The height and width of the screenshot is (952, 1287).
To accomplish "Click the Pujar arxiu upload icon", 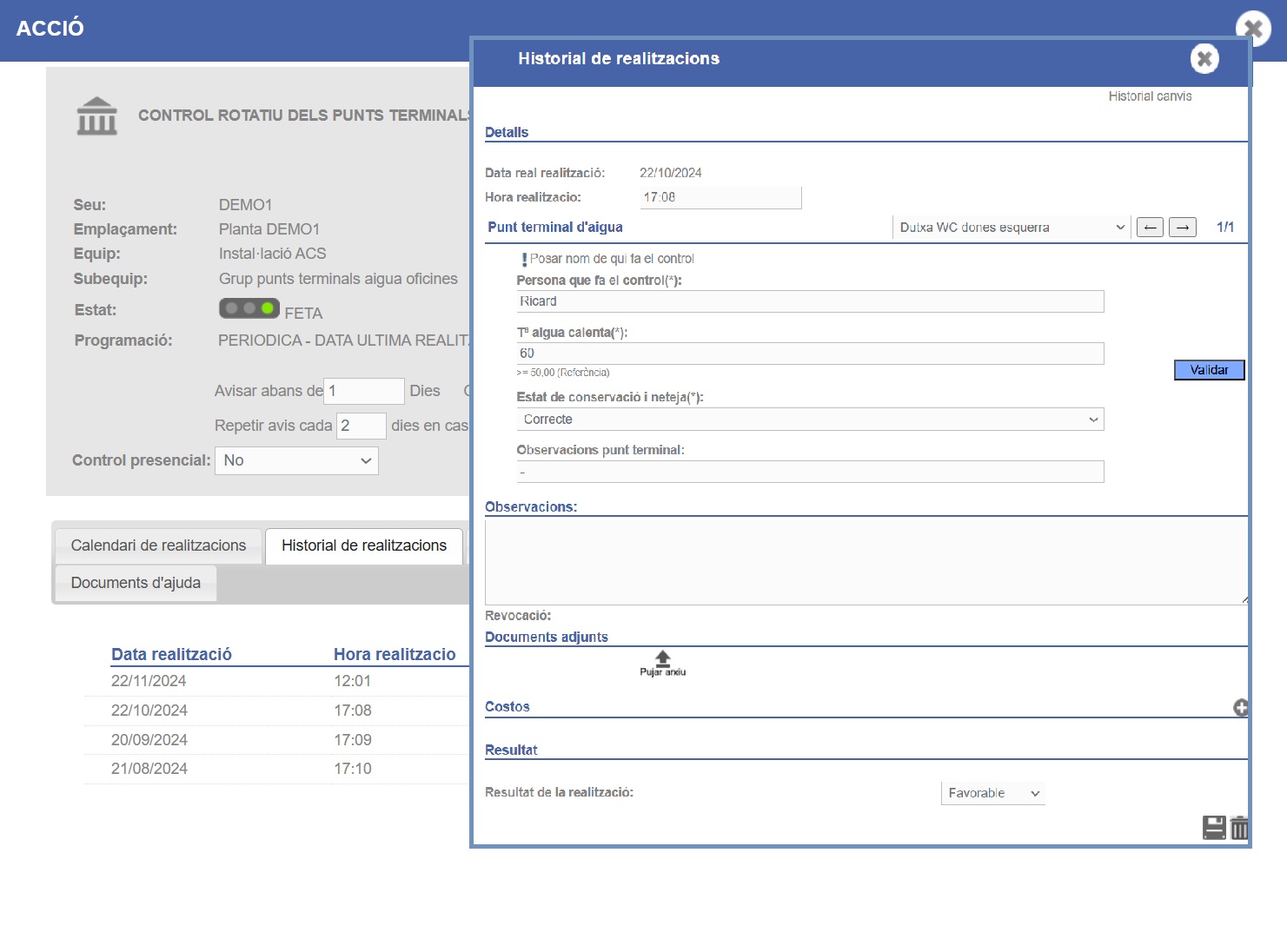I will [x=662, y=663].
